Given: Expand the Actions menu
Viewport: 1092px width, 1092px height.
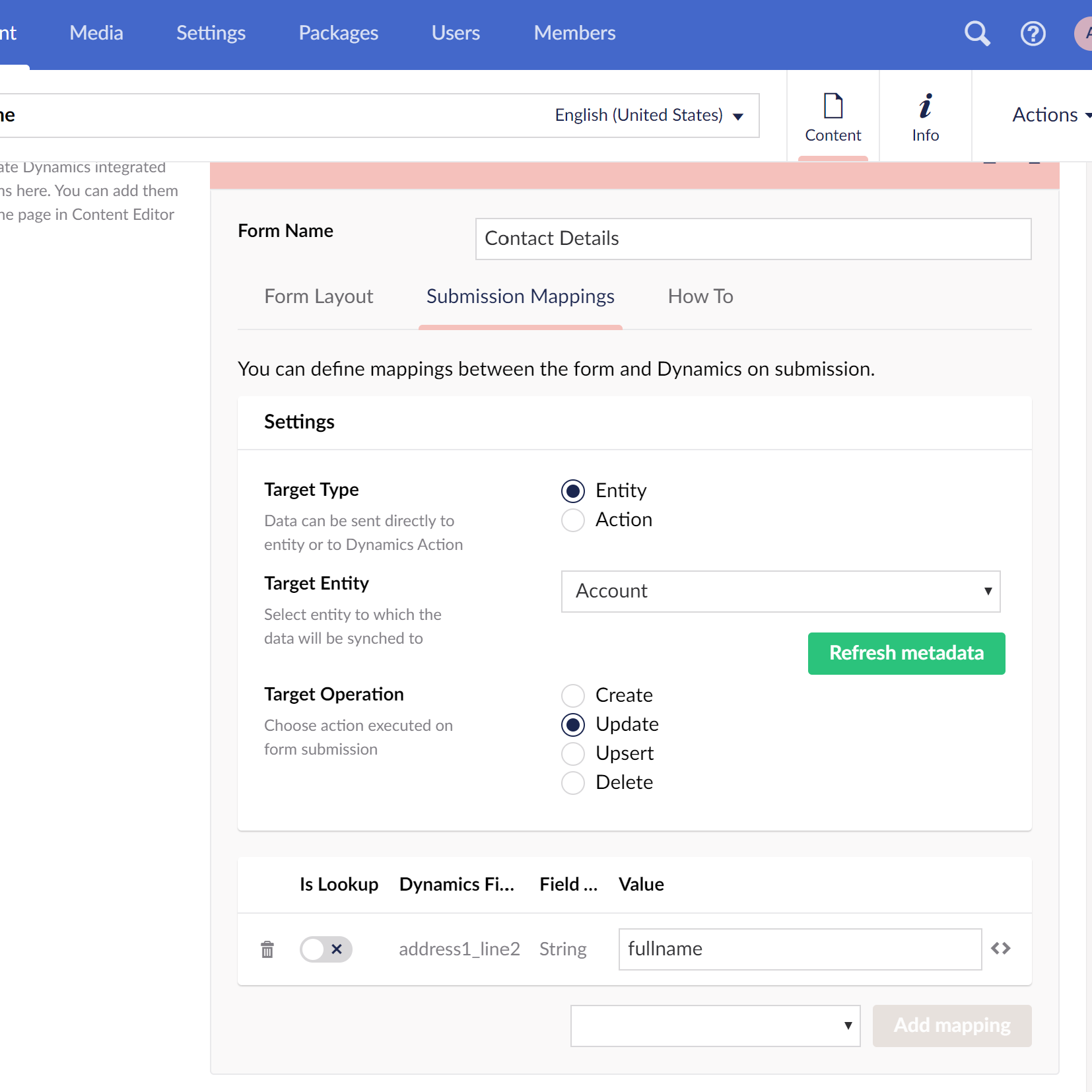Looking at the screenshot, I should click(1050, 115).
